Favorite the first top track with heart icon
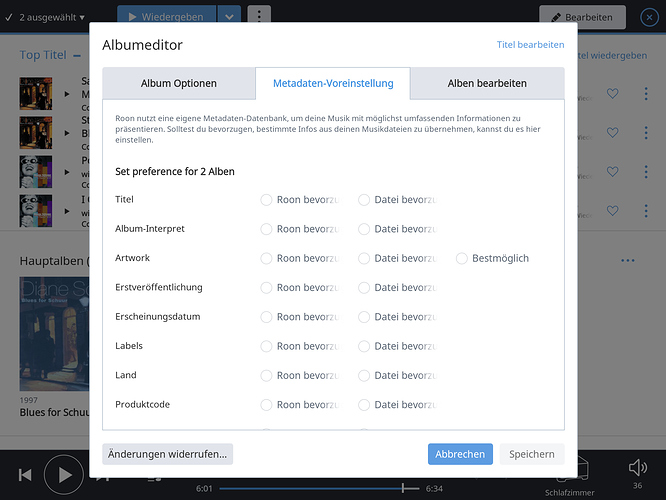The width and height of the screenshot is (666, 500). pos(612,93)
